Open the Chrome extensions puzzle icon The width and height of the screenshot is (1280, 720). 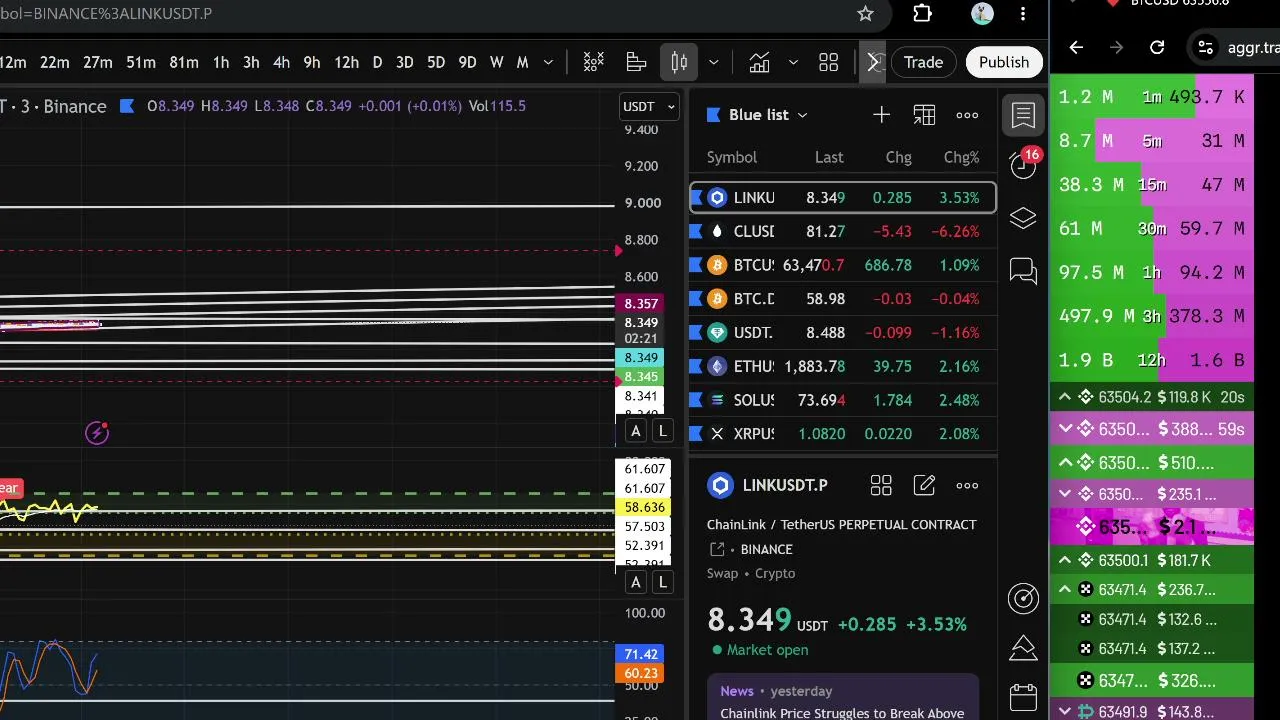[x=922, y=14]
